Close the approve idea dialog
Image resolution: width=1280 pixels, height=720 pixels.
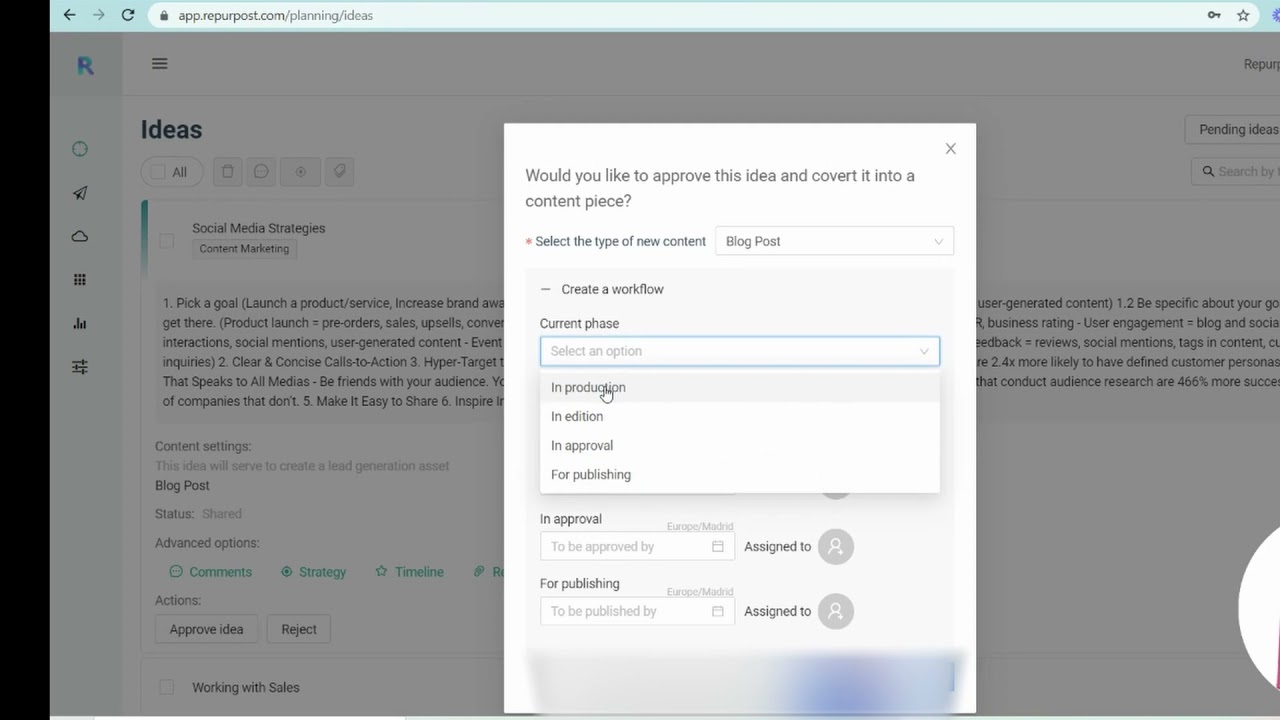pos(951,149)
